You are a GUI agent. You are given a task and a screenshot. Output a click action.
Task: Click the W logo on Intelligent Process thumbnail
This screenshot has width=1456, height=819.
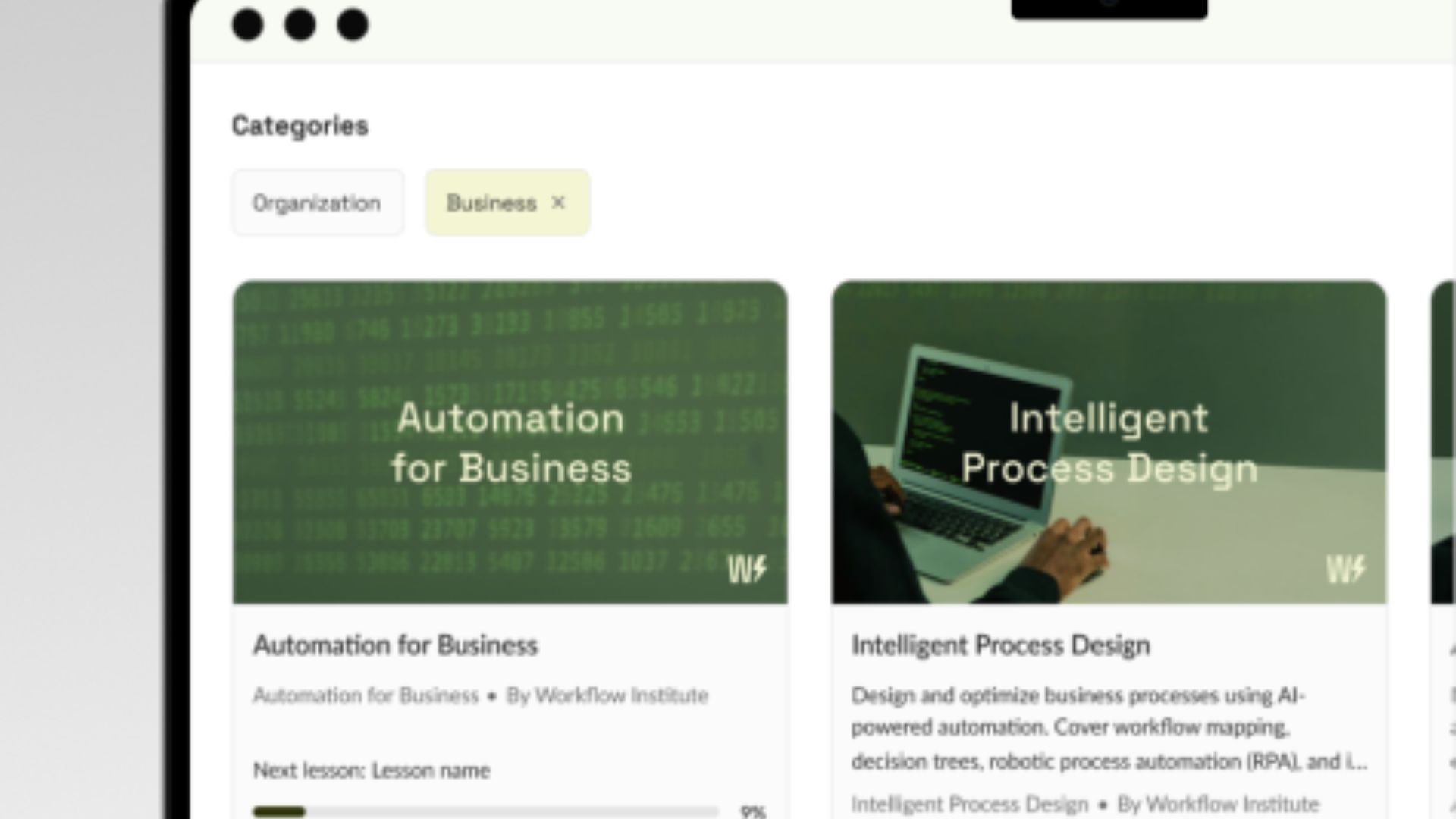click(1346, 570)
